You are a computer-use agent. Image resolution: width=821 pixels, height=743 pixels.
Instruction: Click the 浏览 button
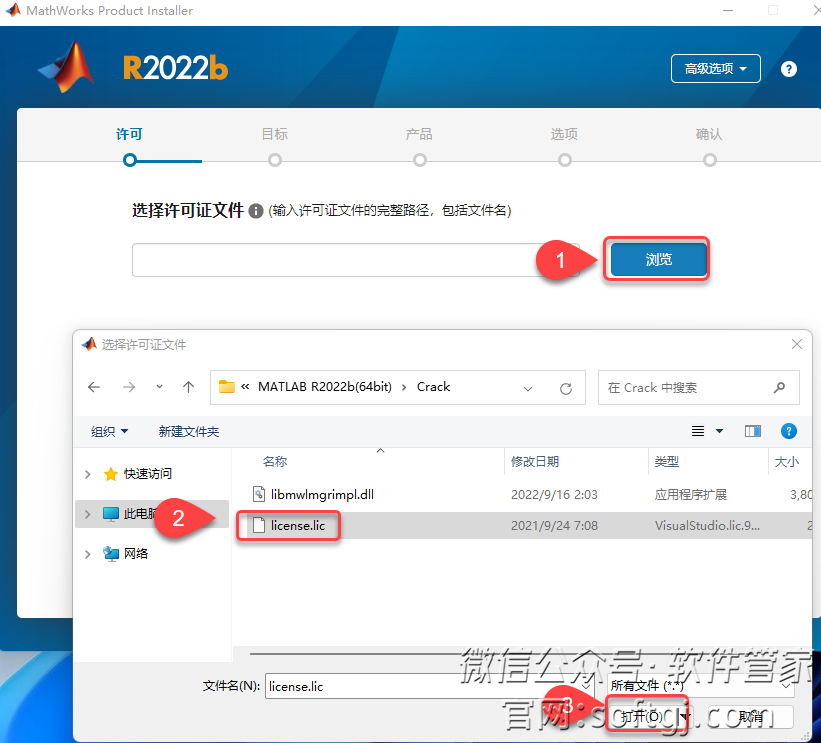tap(658, 259)
